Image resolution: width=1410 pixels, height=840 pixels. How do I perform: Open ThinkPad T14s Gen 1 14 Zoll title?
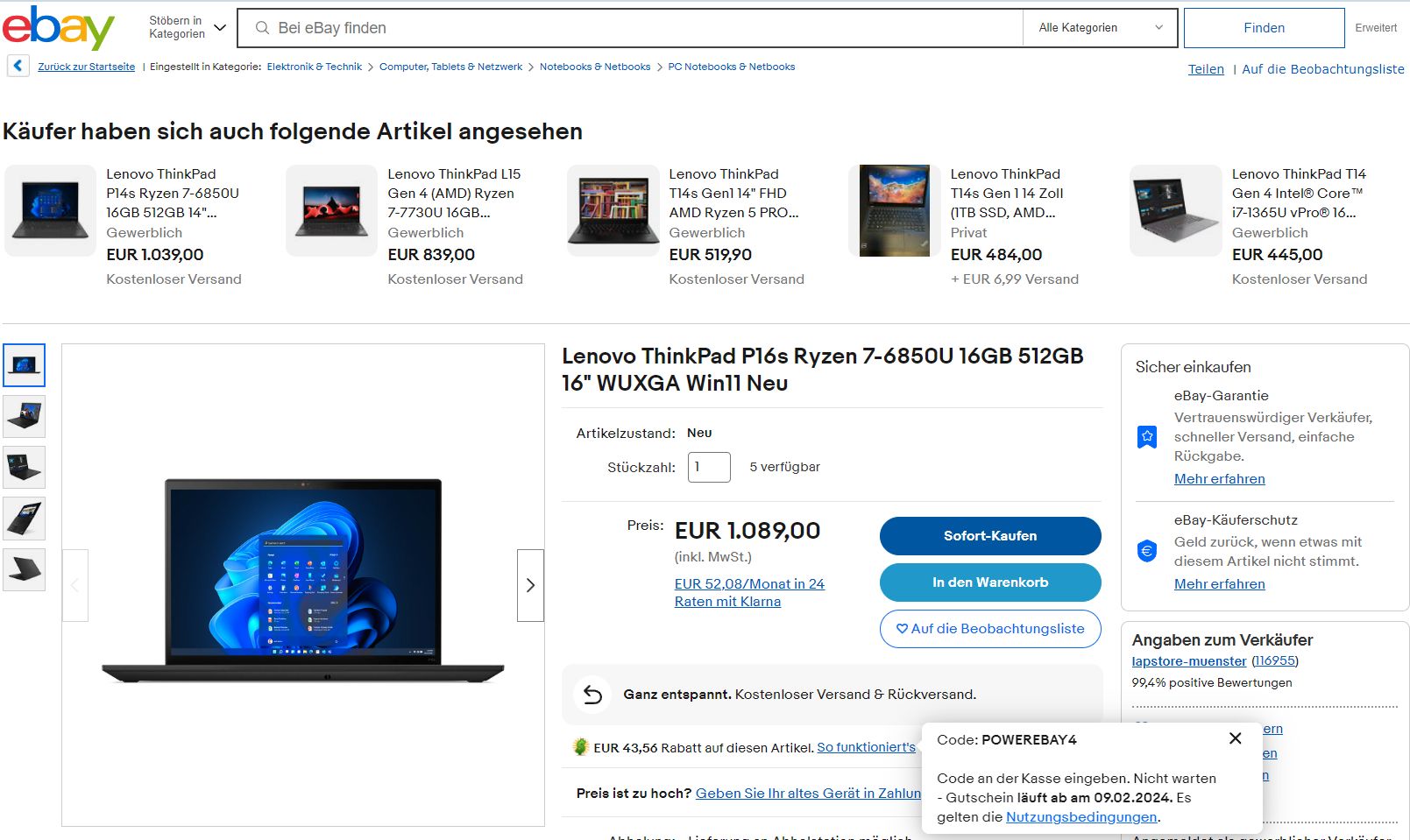1007,194
